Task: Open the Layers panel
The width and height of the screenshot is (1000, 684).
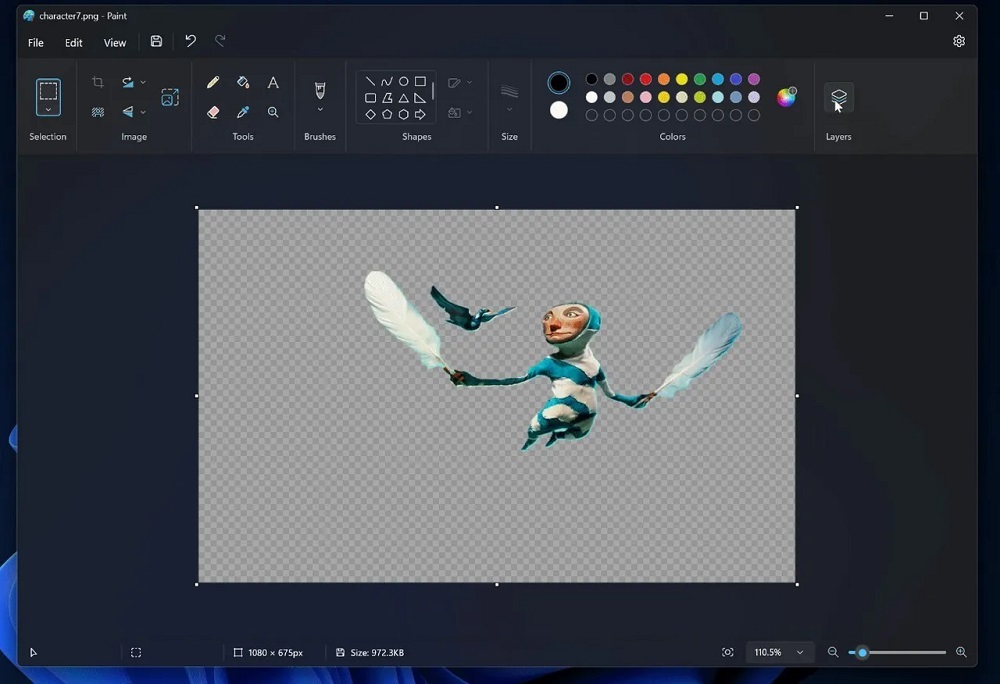Action: (x=838, y=97)
